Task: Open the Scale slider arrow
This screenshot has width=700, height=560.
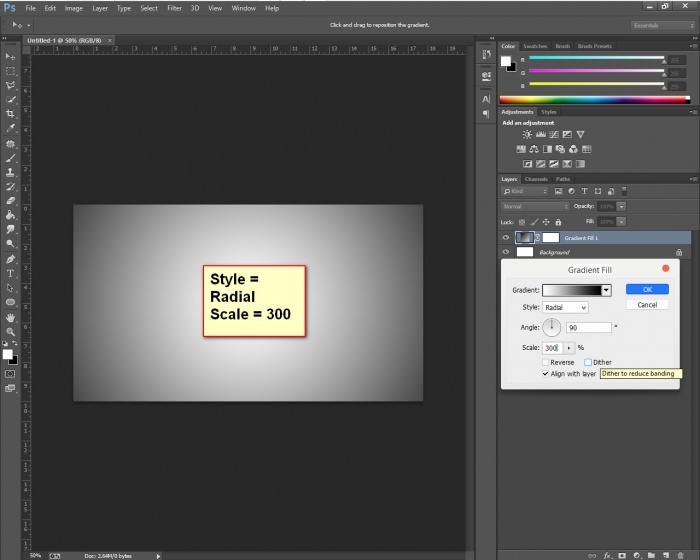Action: point(569,347)
